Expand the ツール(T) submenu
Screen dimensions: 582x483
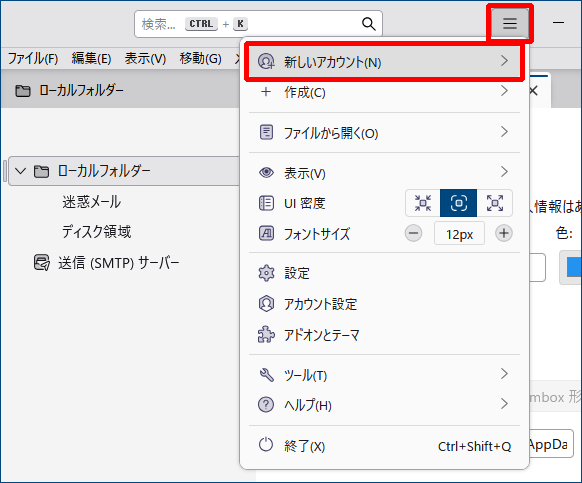click(x=384, y=375)
